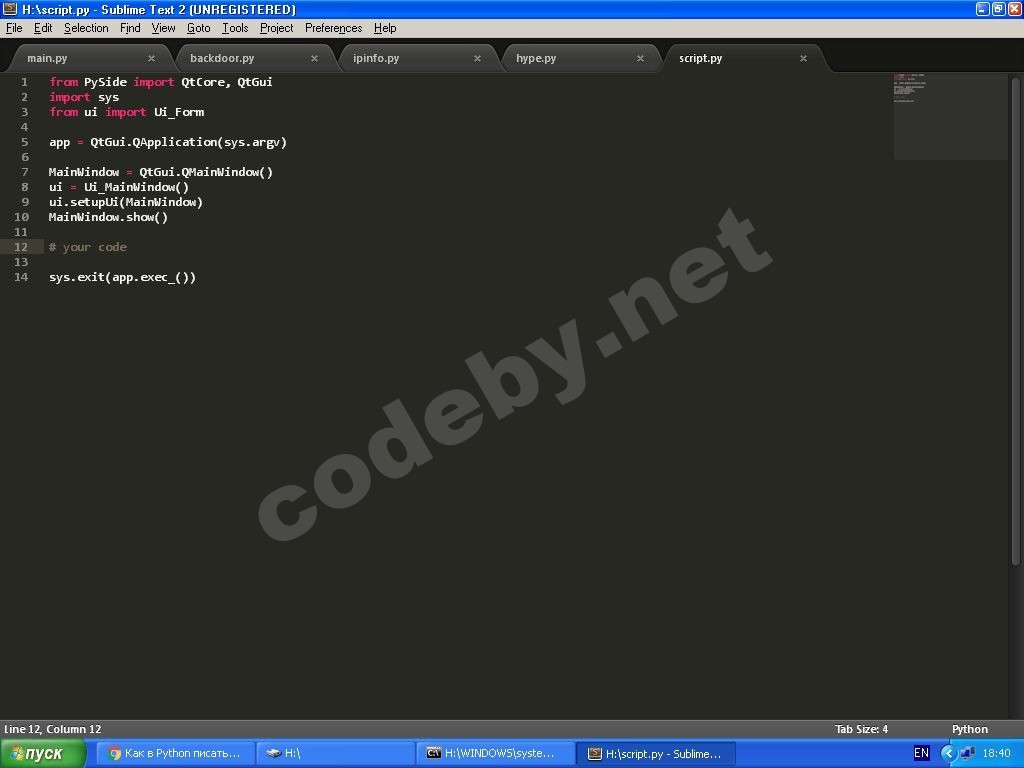Open the Goto menu

tap(199, 28)
